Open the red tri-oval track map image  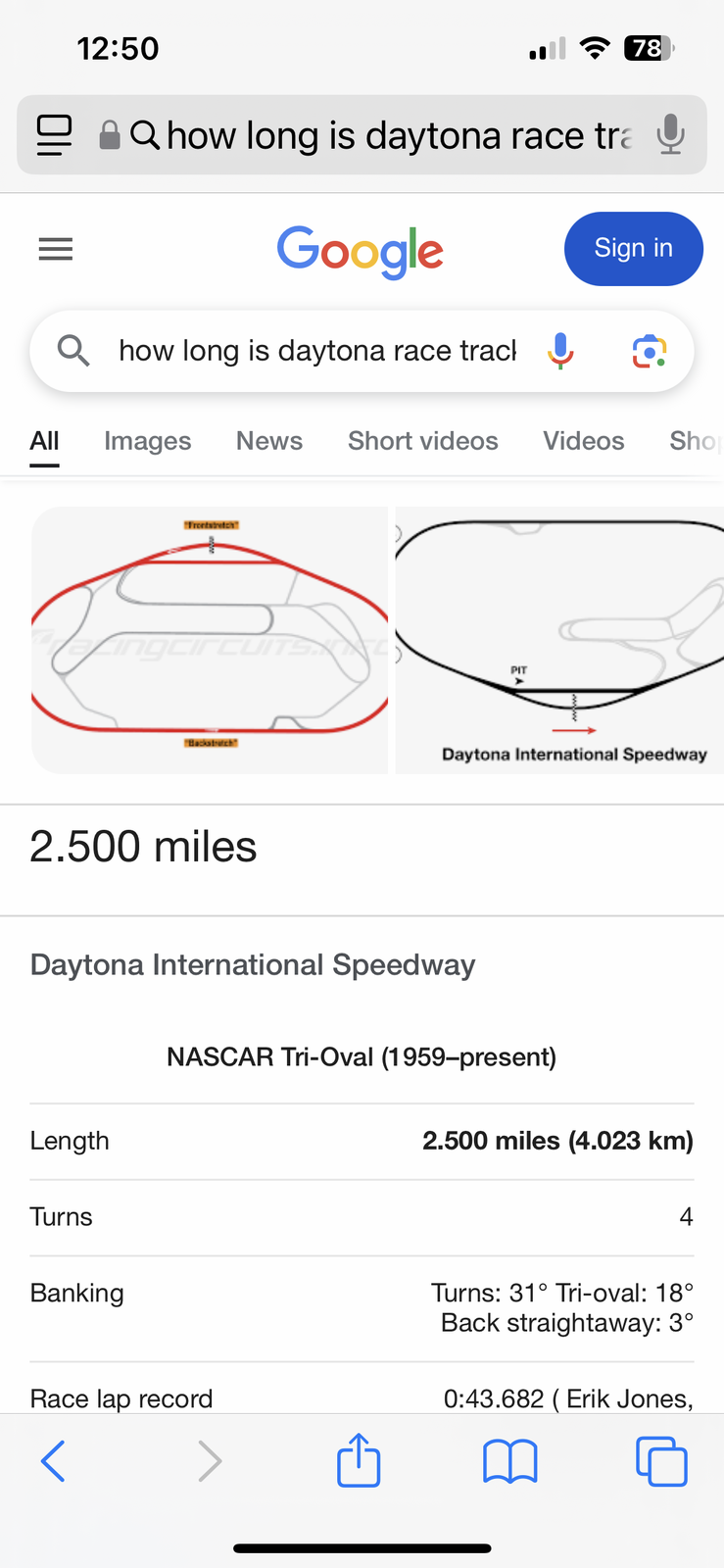point(210,640)
